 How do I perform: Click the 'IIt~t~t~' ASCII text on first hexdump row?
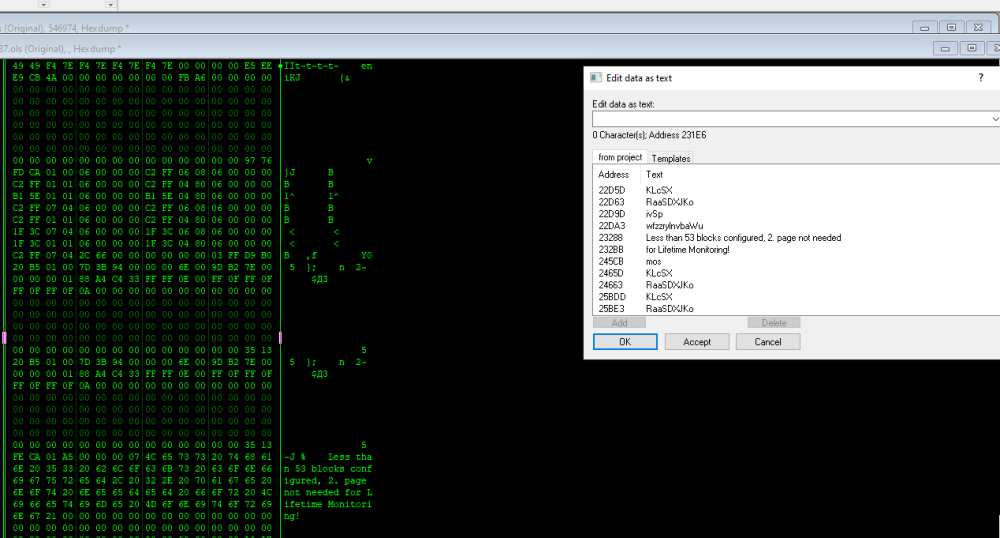tap(311, 66)
